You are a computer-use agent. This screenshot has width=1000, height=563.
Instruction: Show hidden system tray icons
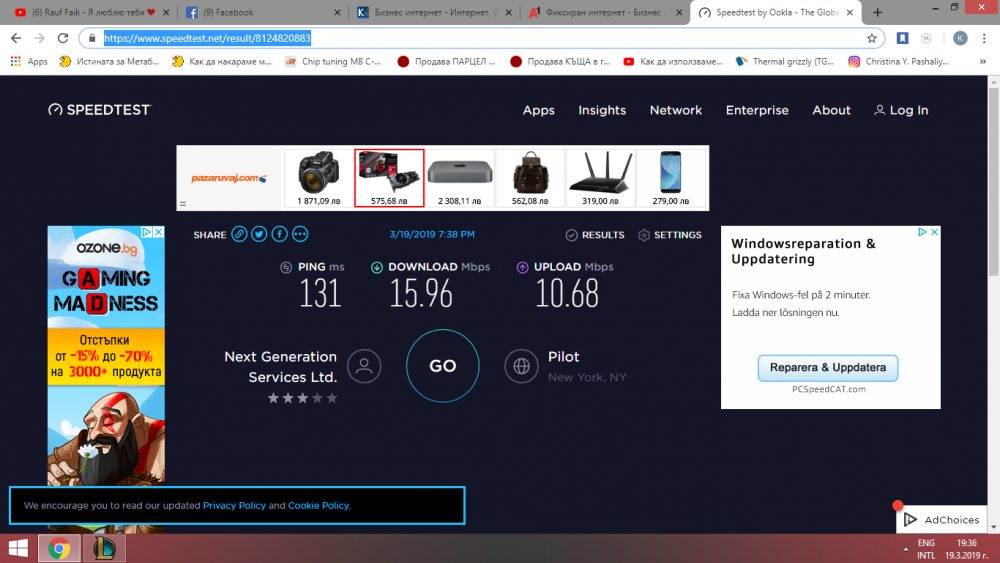[905, 549]
